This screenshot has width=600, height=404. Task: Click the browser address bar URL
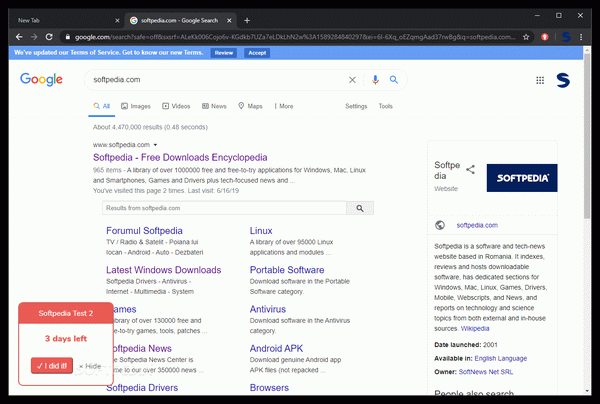(x=295, y=37)
